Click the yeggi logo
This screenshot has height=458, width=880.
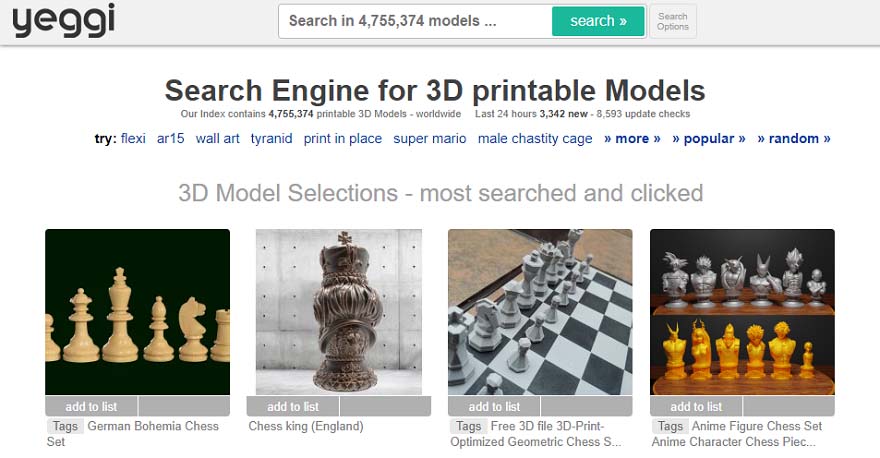pyautogui.click(x=63, y=20)
